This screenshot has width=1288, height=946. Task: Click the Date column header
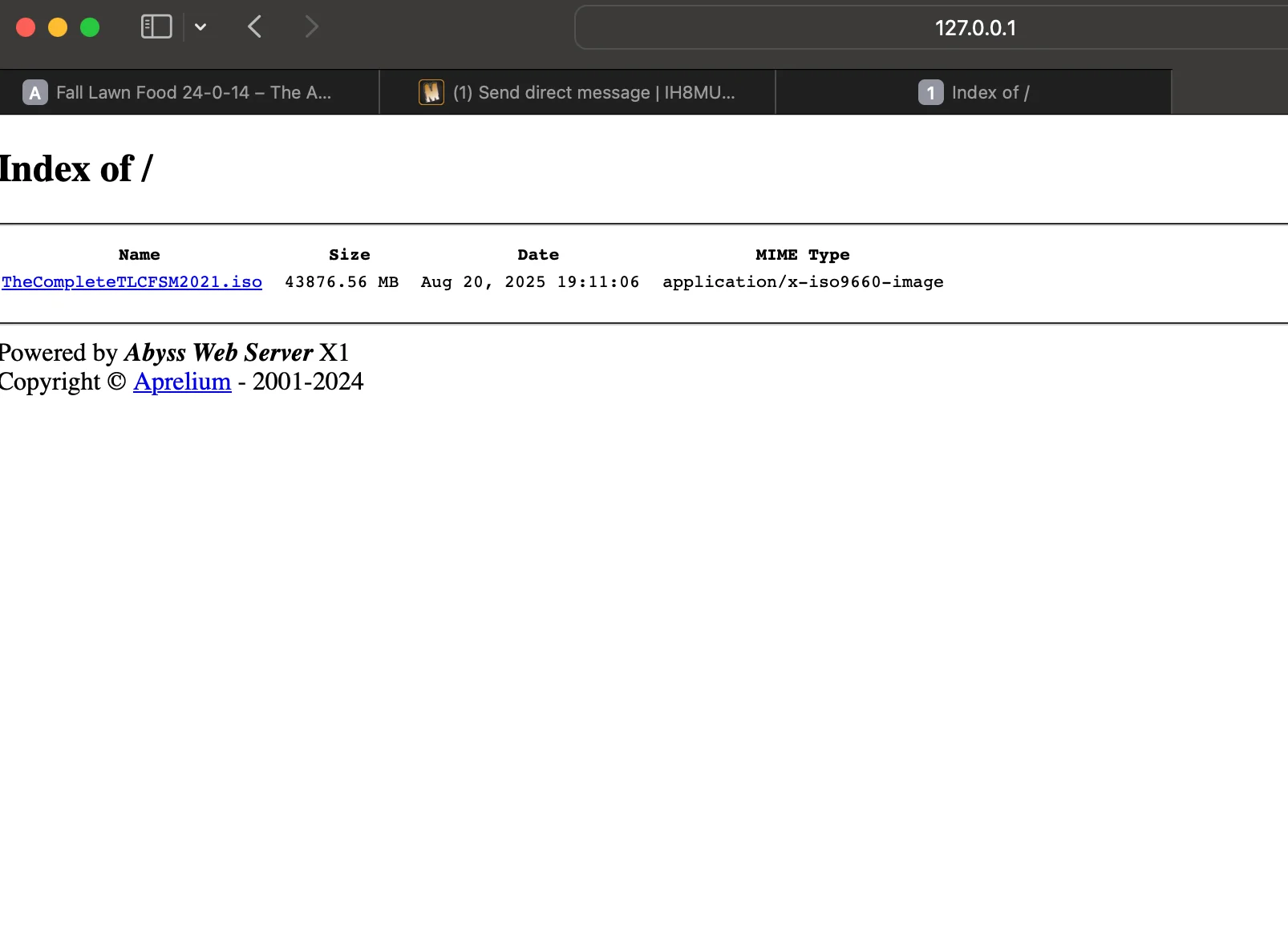538,255
